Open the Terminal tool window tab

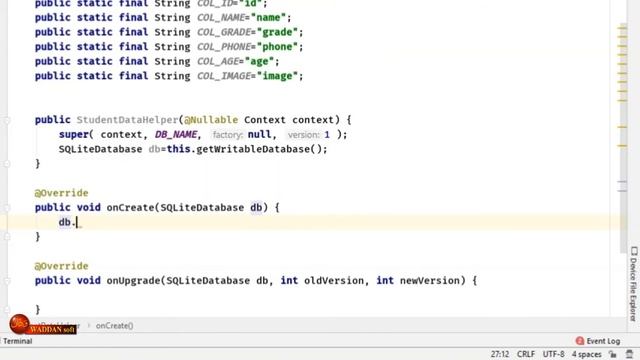(x=17, y=341)
